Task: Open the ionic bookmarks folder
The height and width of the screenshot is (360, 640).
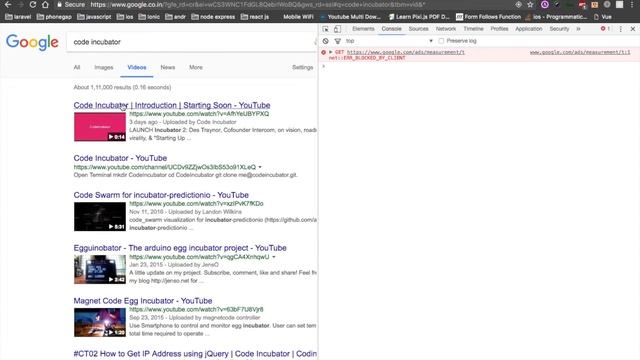Action: (x=149, y=17)
